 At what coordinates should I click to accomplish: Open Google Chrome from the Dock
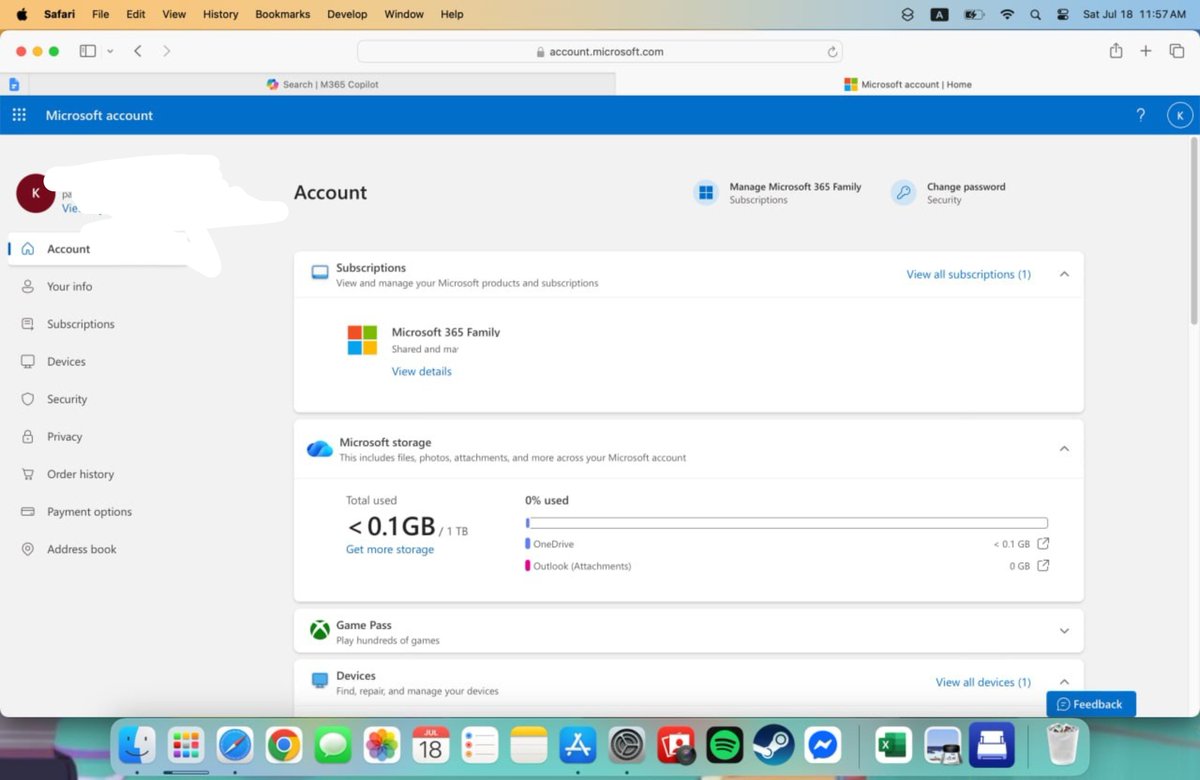pos(284,745)
